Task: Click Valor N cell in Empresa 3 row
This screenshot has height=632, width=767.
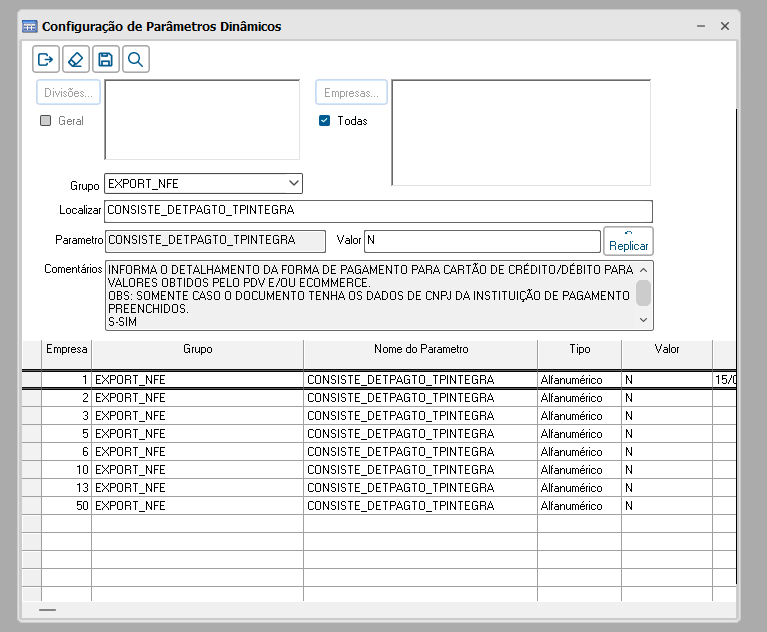Action: (667, 416)
